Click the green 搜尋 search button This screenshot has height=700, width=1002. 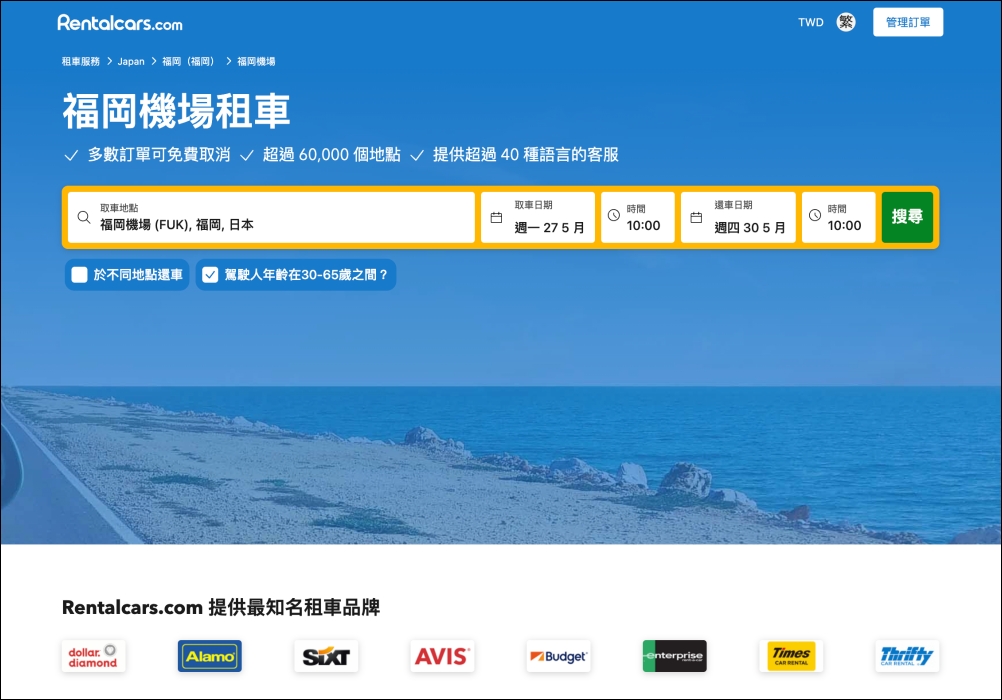(907, 217)
